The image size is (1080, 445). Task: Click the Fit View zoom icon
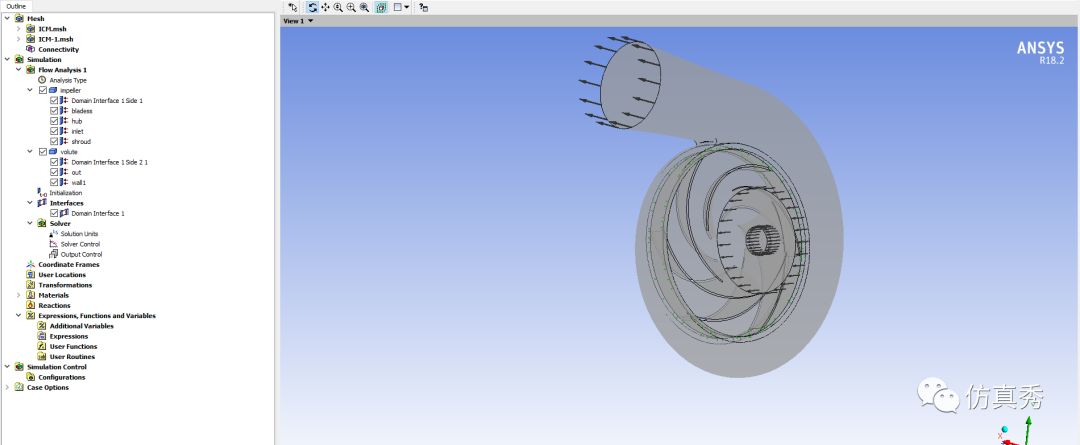[x=364, y=7]
